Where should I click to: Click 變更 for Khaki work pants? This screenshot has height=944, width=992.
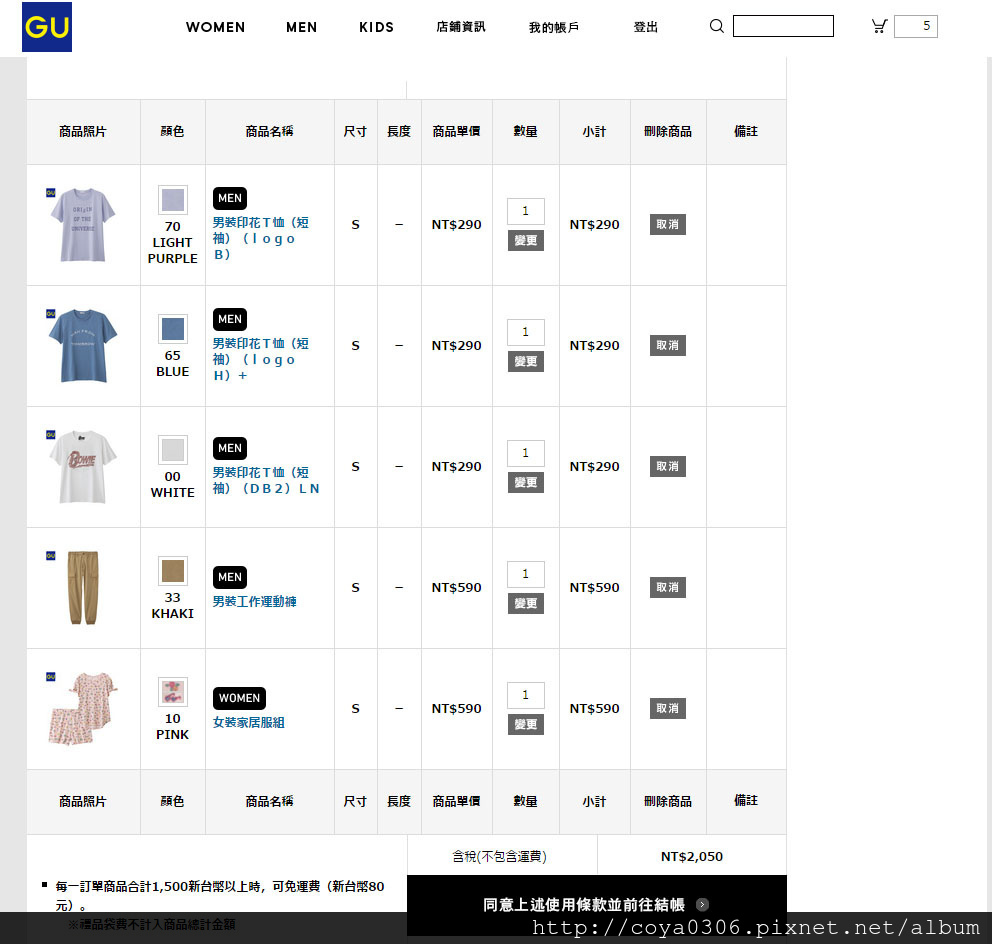[526, 604]
